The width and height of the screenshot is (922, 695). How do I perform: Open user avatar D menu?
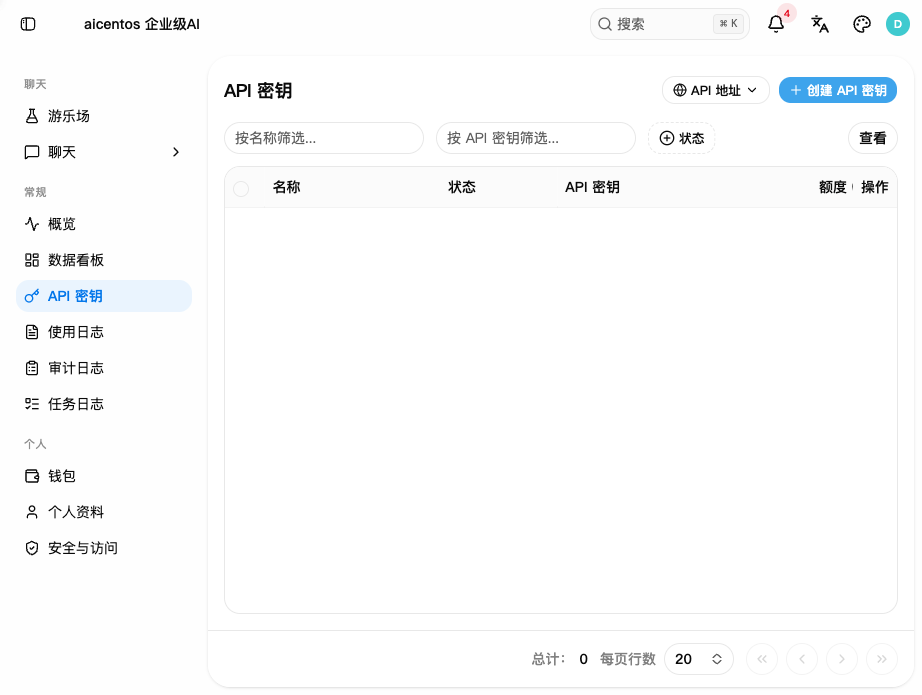[x=897, y=24]
